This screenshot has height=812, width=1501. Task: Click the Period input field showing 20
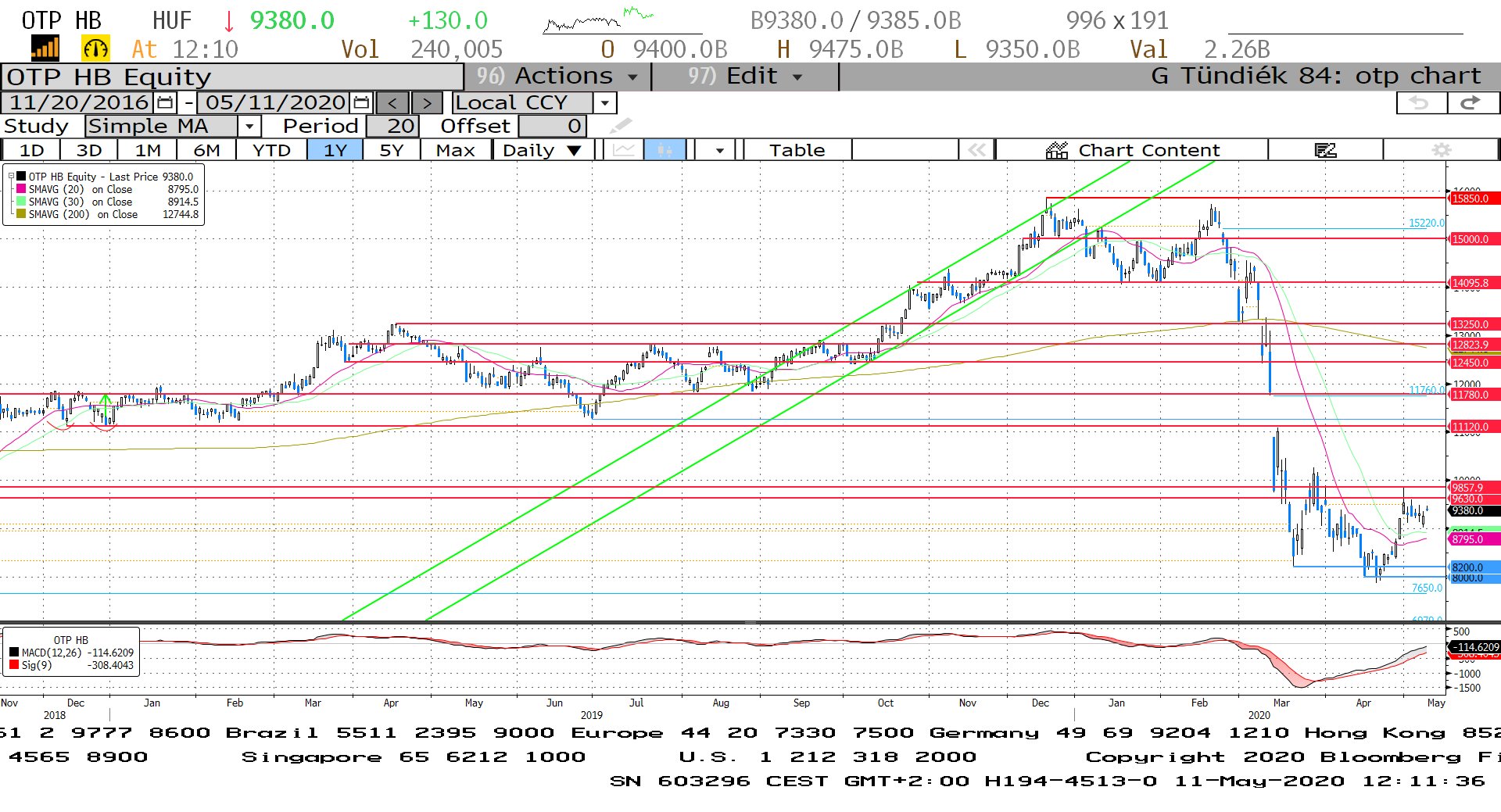(392, 126)
